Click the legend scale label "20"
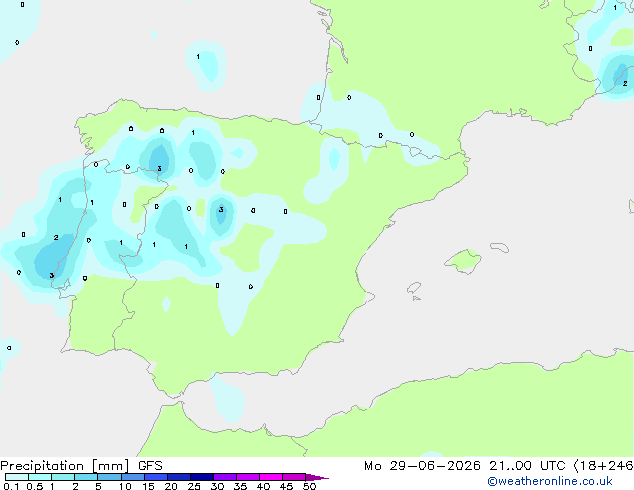The width and height of the screenshot is (634, 490). click(x=171, y=486)
